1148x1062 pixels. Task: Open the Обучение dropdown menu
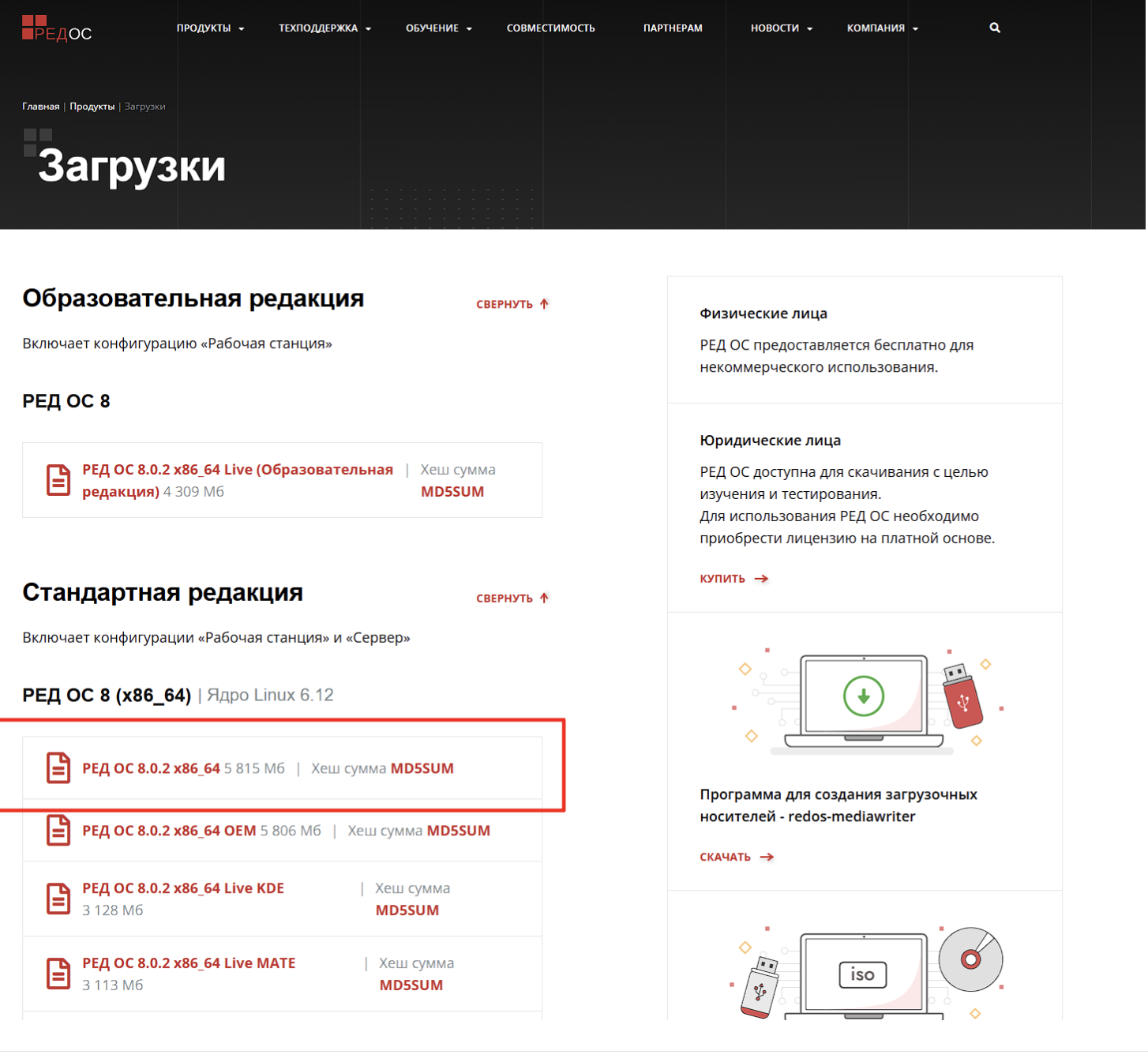tap(439, 28)
